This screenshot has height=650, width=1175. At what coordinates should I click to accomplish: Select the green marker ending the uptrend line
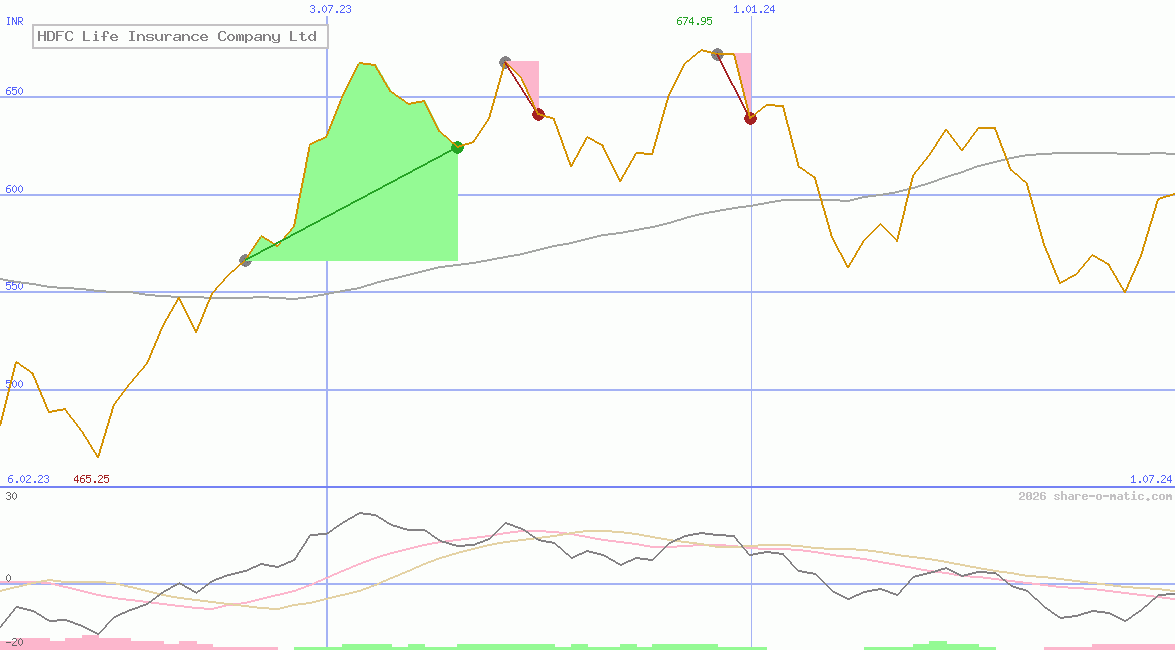pyautogui.click(x=457, y=147)
